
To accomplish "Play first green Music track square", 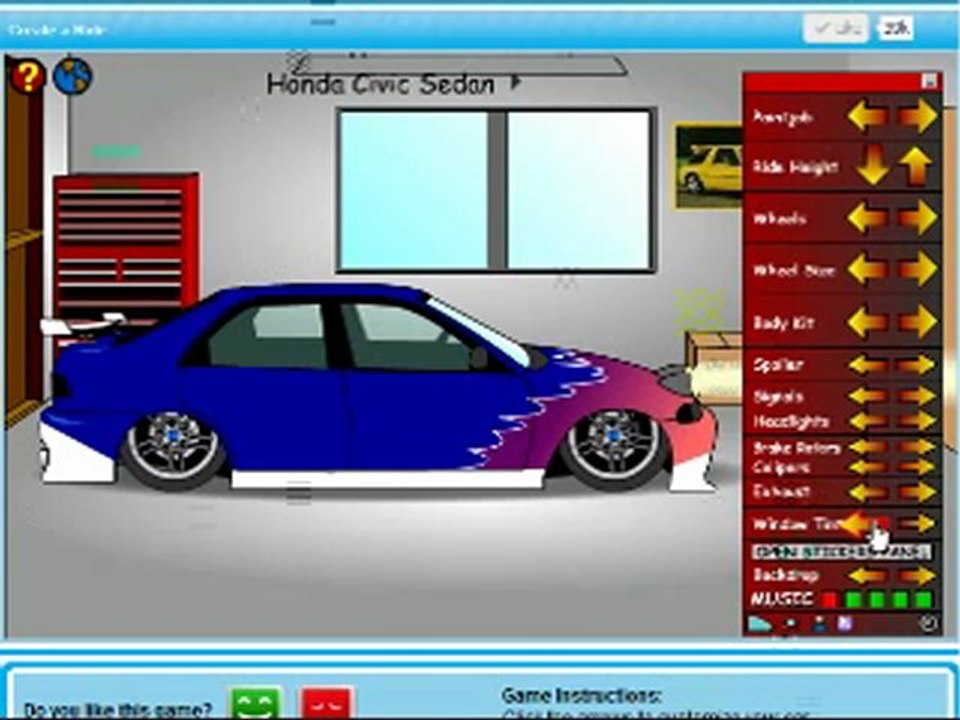I will [x=853, y=599].
